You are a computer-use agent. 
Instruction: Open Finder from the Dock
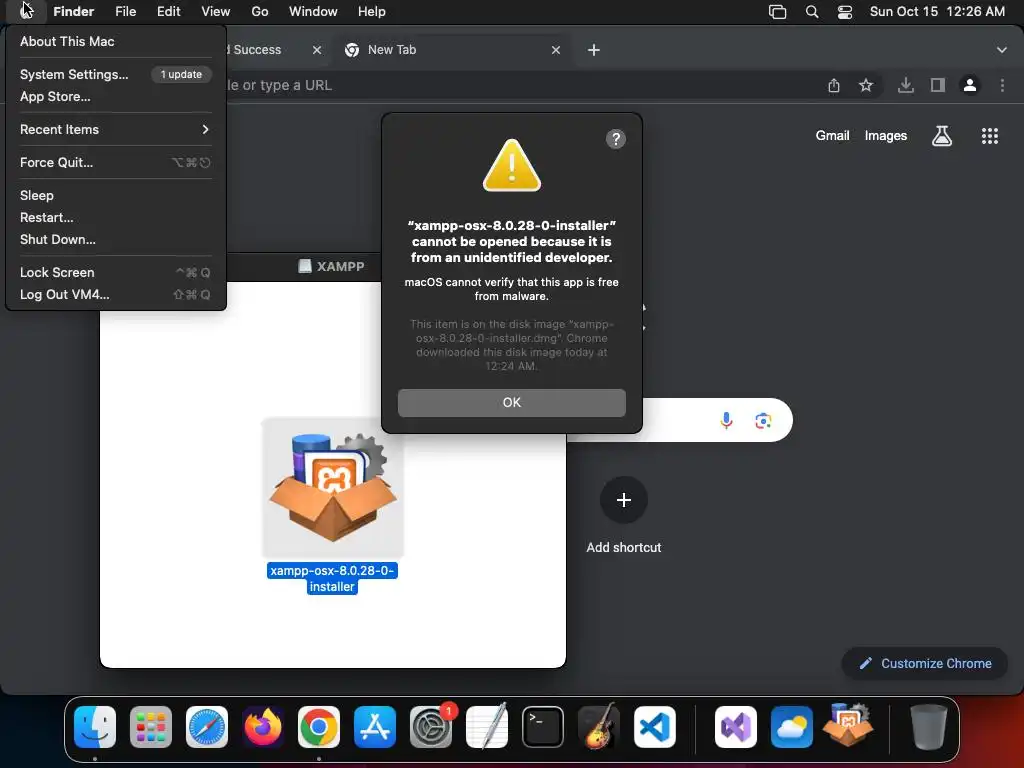coord(95,727)
